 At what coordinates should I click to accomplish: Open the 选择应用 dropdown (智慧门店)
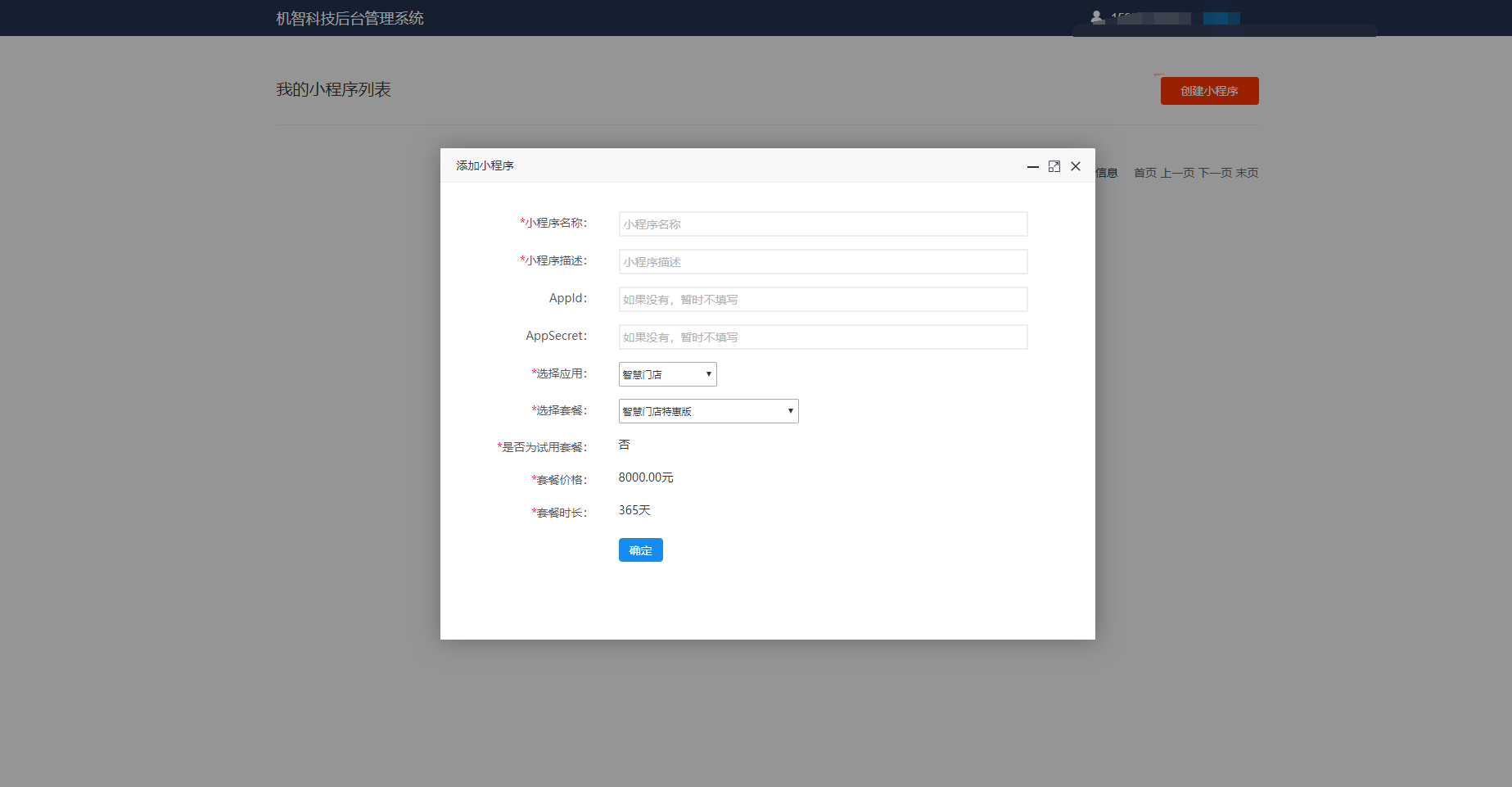click(x=667, y=374)
